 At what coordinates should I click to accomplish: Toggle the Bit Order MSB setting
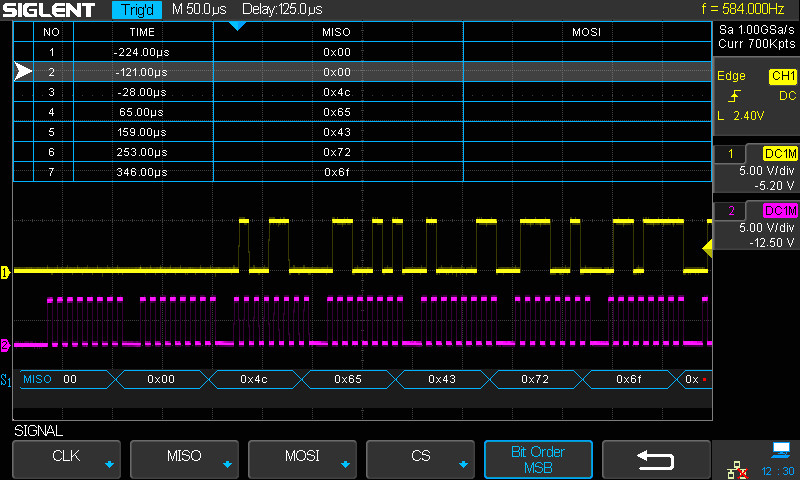(x=538, y=459)
